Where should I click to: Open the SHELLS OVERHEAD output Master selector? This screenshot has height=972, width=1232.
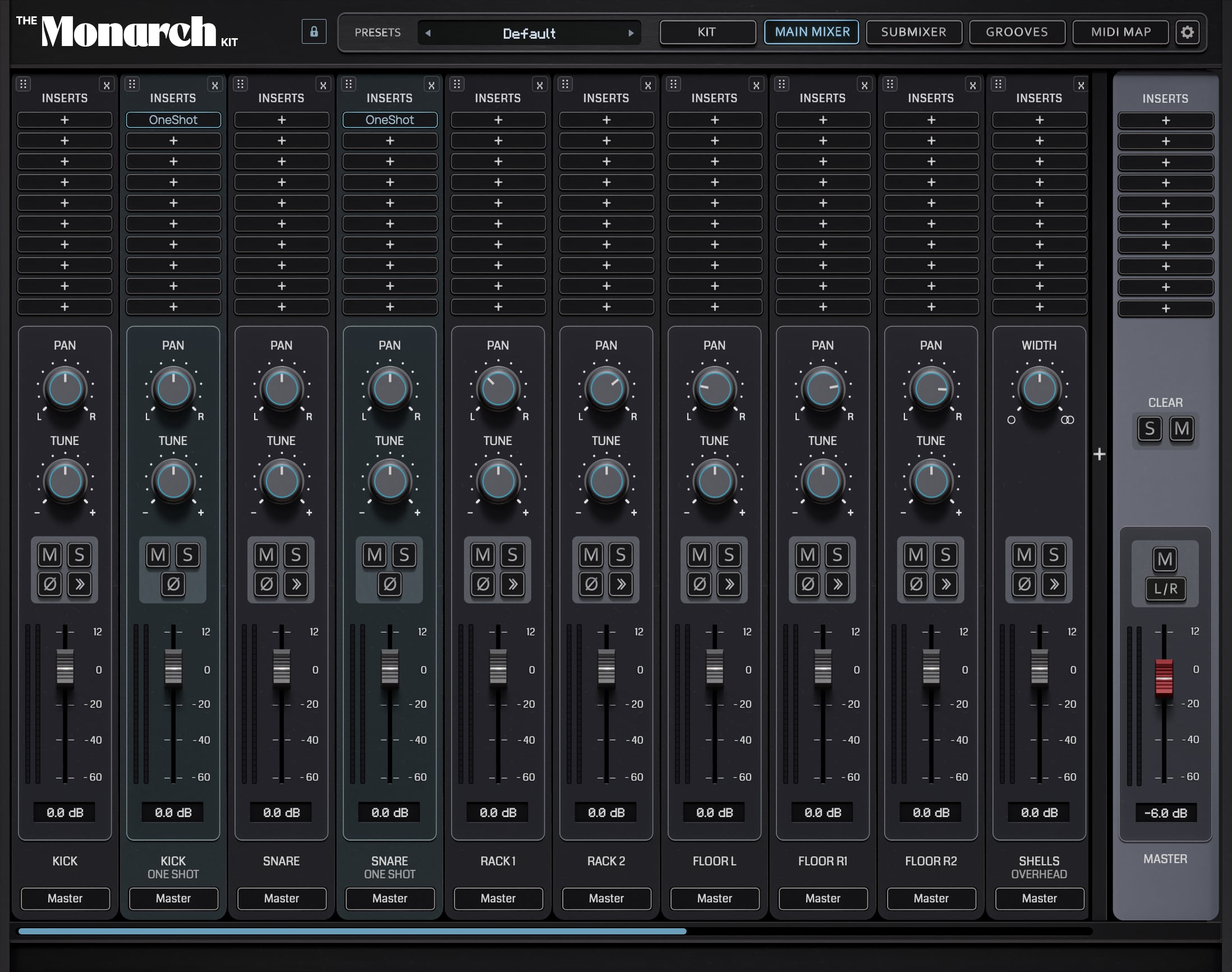[x=1039, y=898]
